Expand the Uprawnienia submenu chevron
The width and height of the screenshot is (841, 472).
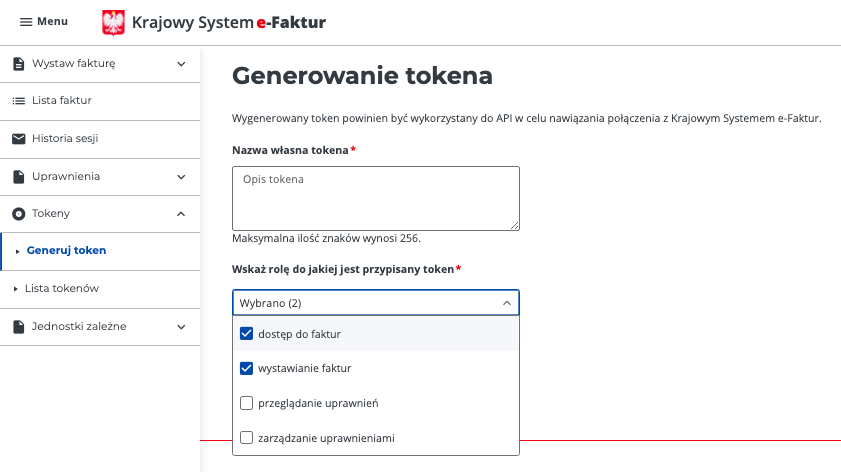[x=181, y=177]
